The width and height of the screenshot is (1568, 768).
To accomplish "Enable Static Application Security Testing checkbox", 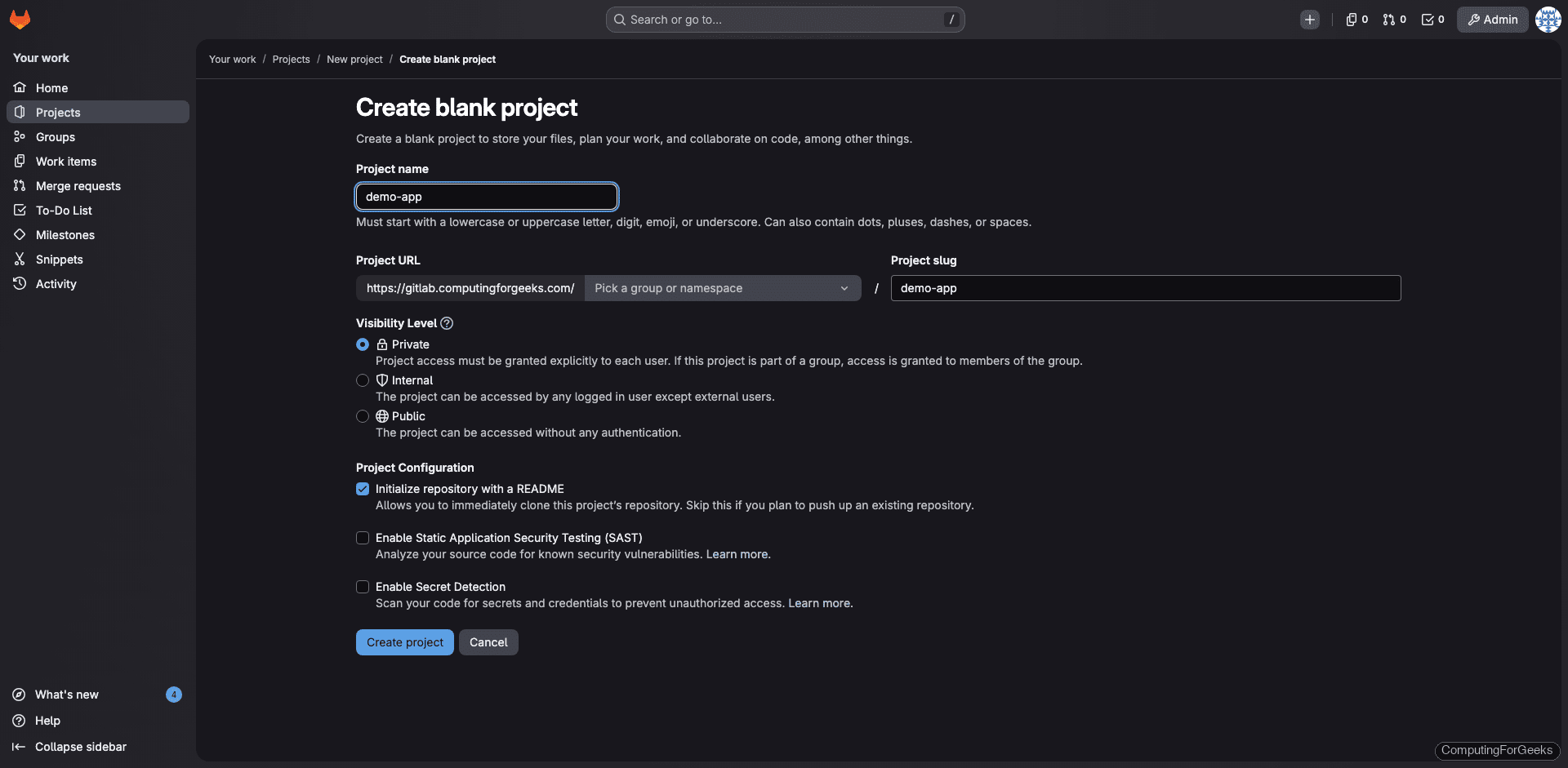I will [x=362, y=538].
